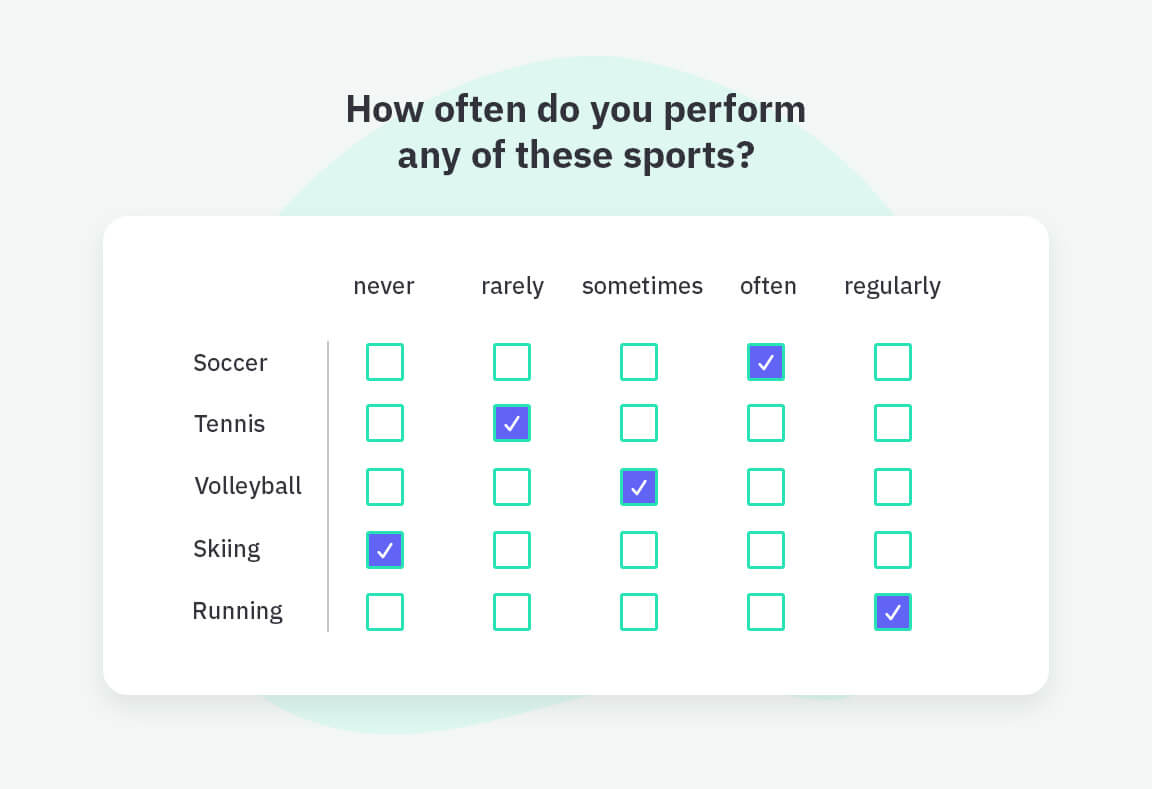Select regularly for Soccer
This screenshot has width=1152, height=789.
pos(893,361)
